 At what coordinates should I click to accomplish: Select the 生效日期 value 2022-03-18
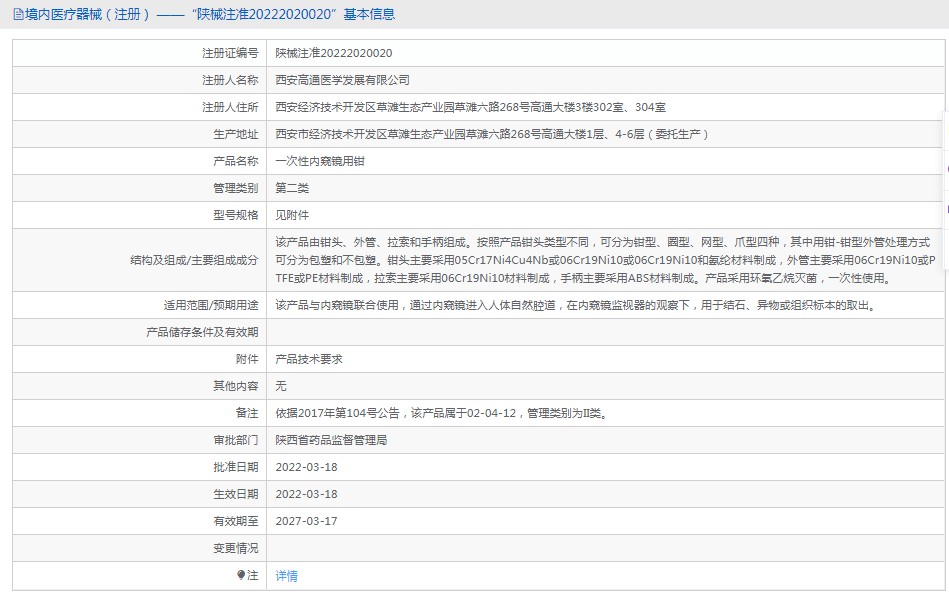click(x=306, y=494)
